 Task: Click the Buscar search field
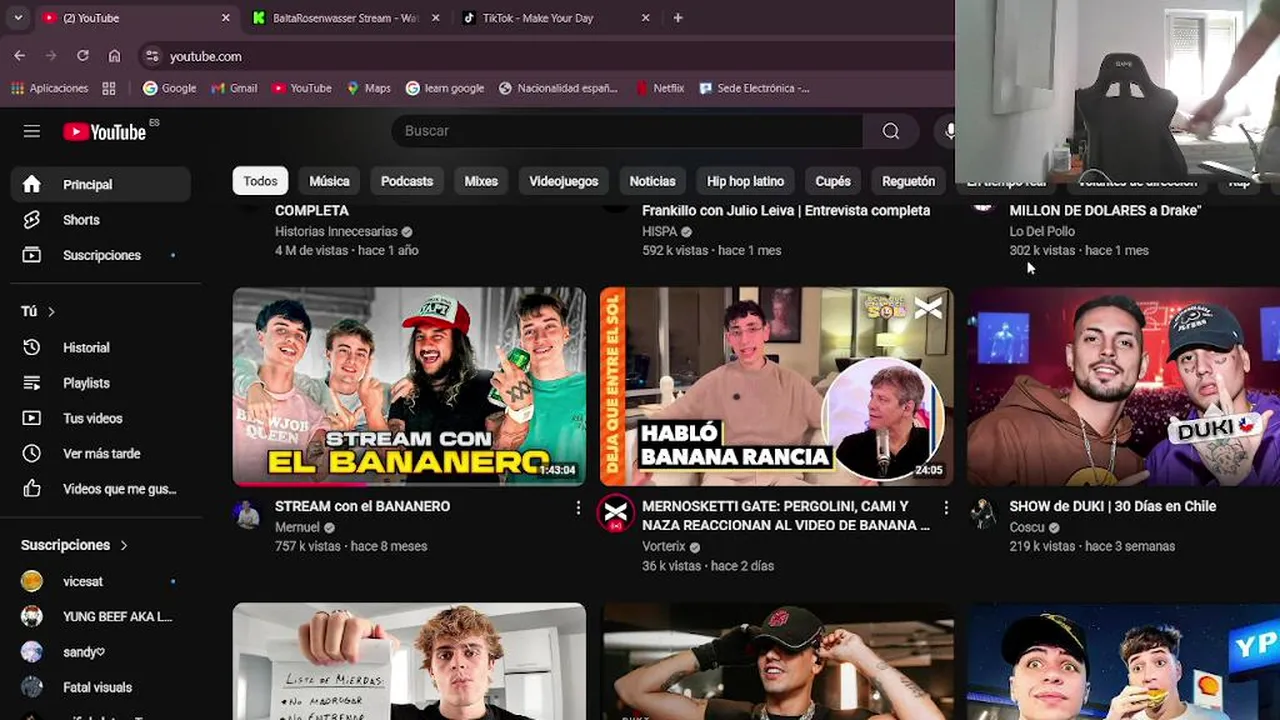tap(627, 131)
